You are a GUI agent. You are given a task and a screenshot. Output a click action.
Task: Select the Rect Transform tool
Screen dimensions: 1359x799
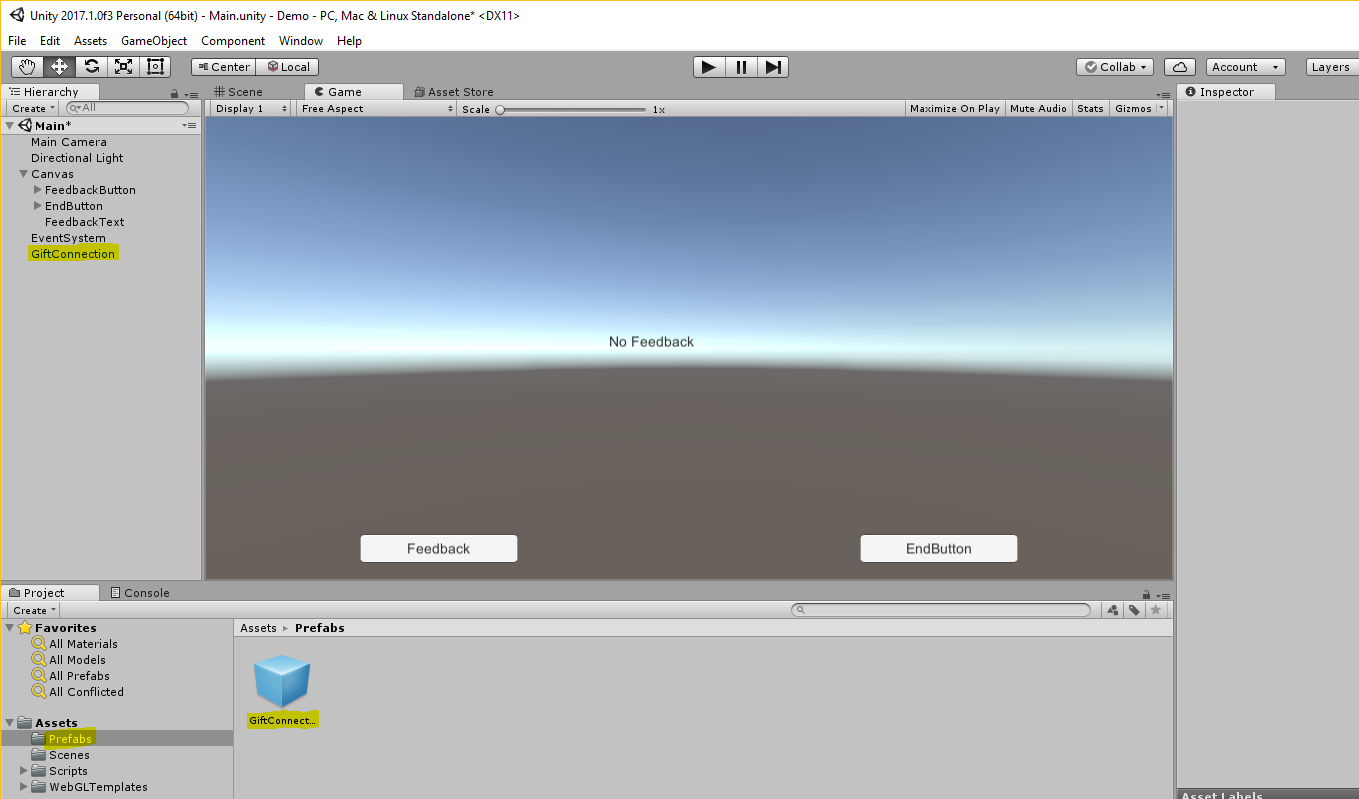[156, 67]
